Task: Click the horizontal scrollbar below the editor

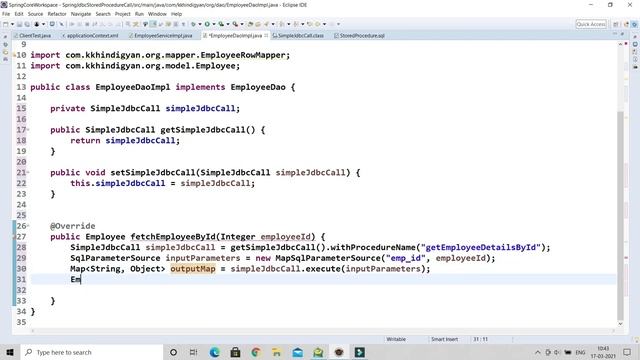Action: [323, 331]
